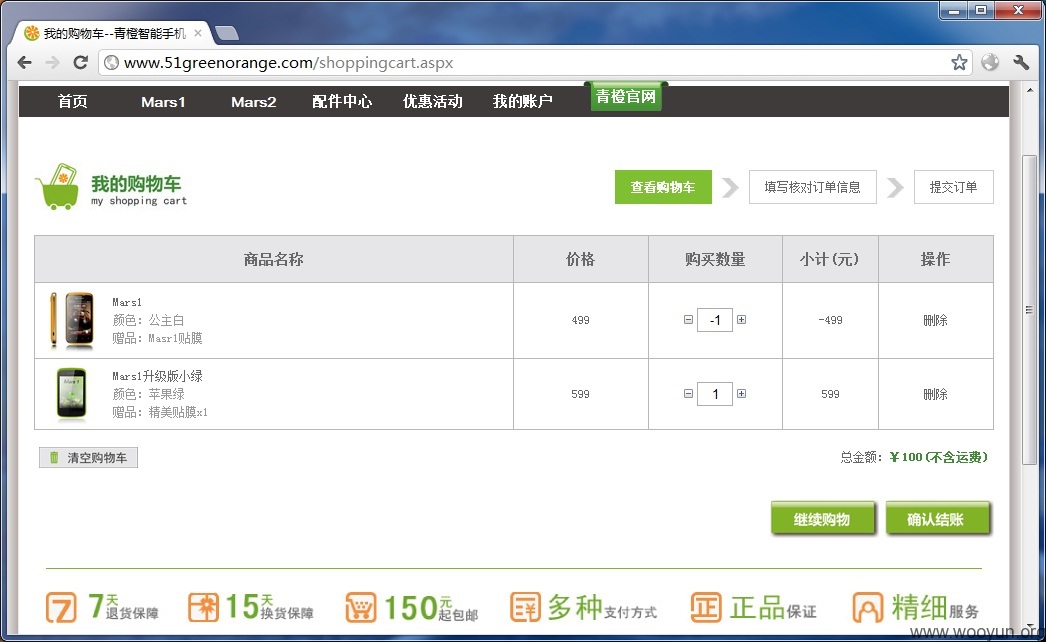Screen dimensions: 1046x642
Task: Increase quantity of Mars1升级版小绿
Action: coord(741,394)
